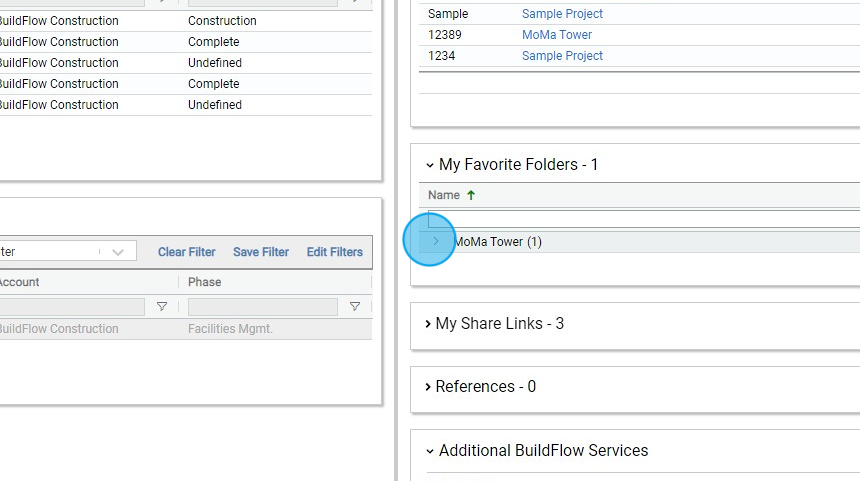Click the Save Filter link
The width and height of the screenshot is (860, 481).
click(260, 252)
